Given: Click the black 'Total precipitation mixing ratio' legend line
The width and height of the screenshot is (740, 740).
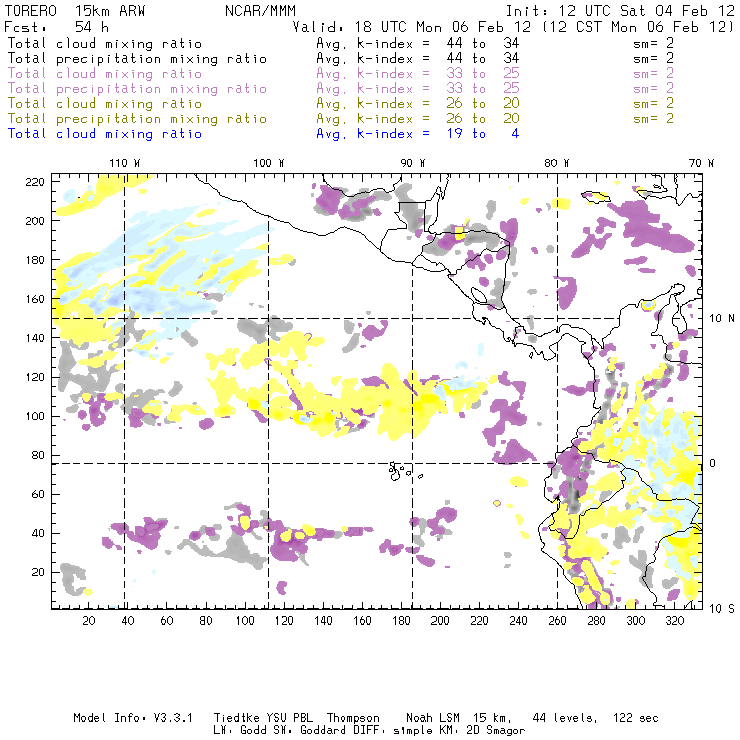Looking at the screenshot, I should pyautogui.click(x=137, y=59).
